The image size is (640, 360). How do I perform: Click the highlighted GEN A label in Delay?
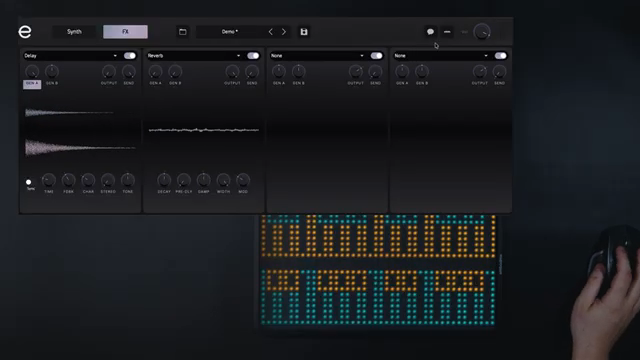tap(32, 84)
